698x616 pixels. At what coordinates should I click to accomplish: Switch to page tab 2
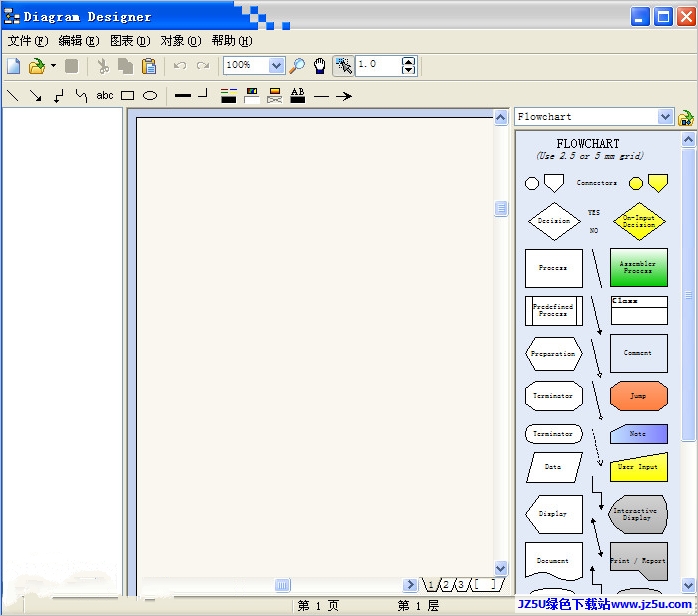pos(446,584)
